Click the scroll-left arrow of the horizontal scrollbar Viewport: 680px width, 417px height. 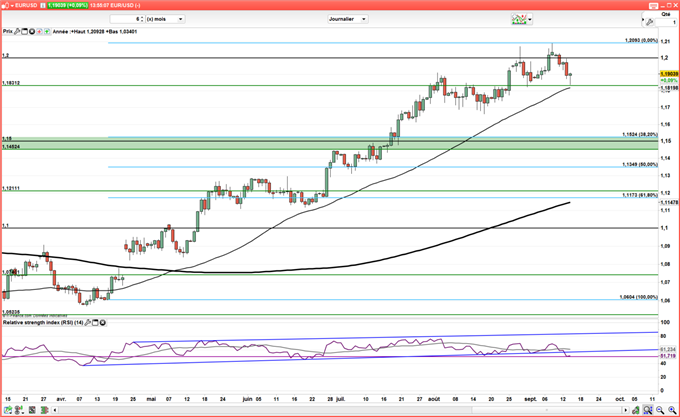[x=55, y=410]
